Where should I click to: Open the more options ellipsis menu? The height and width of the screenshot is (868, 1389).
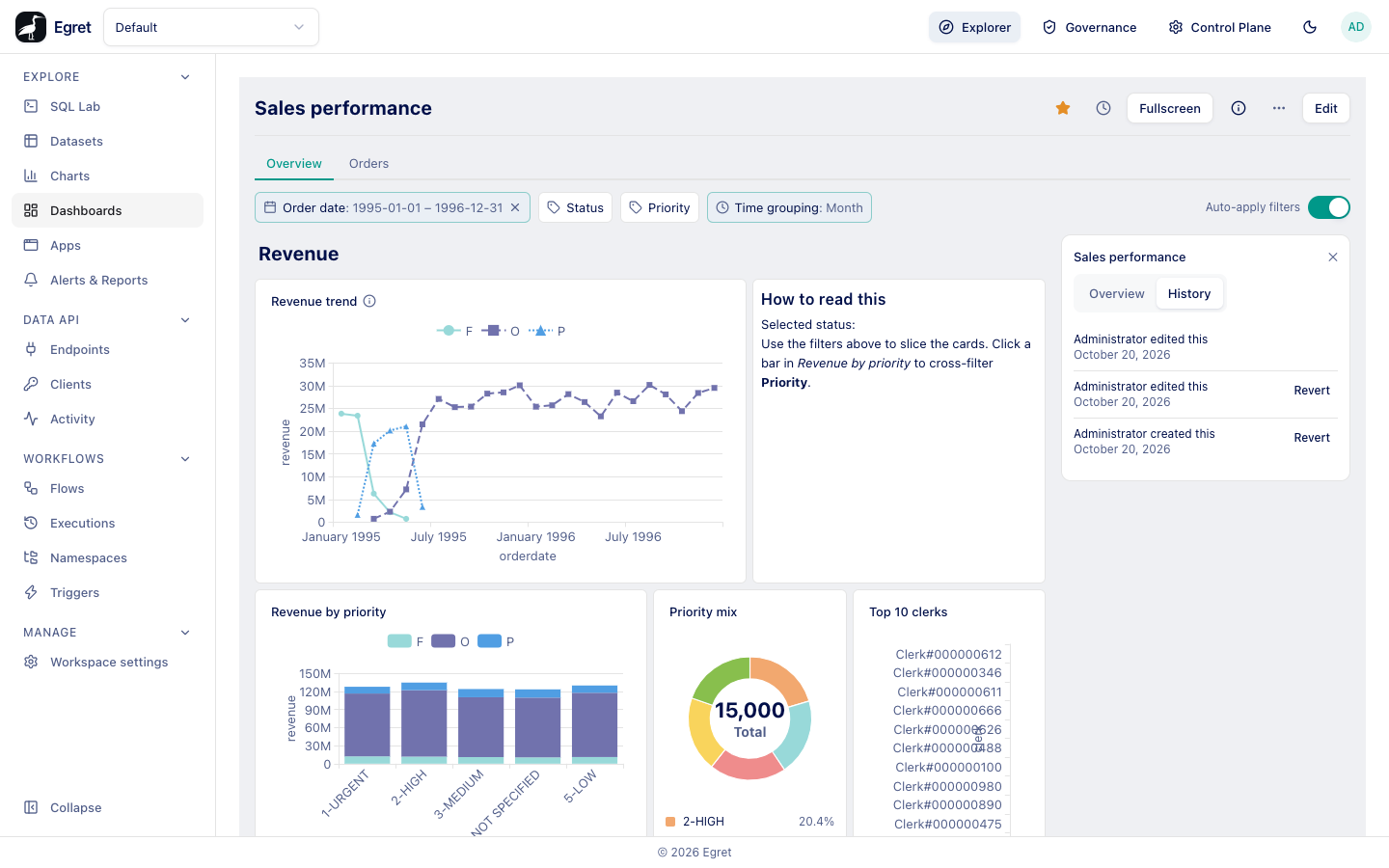(x=1279, y=108)
